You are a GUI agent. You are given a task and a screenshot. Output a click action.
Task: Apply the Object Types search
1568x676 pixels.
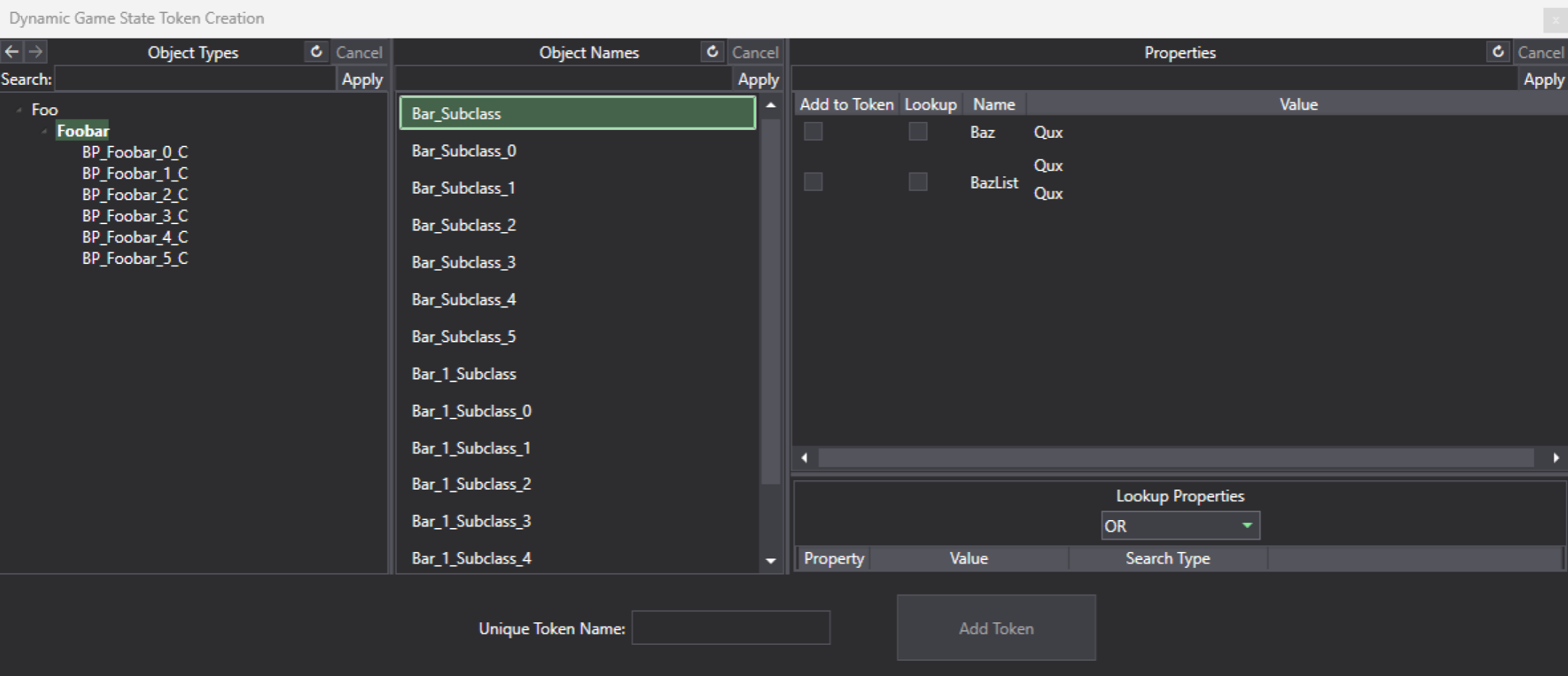point(362,80)
